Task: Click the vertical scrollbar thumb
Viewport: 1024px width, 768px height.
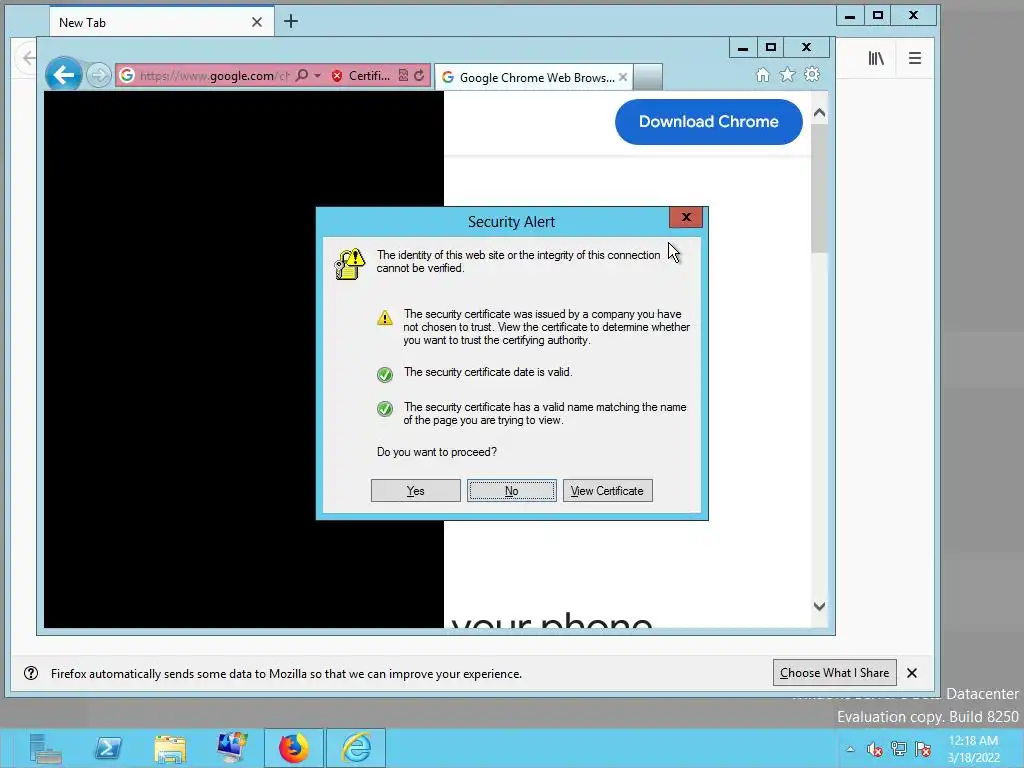Action: coord(820,188)
